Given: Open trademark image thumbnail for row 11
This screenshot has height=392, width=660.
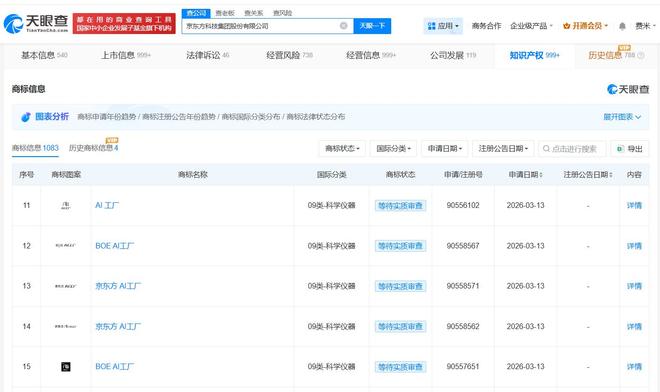Looking at the screenshot, I should [x=66, y=205].
